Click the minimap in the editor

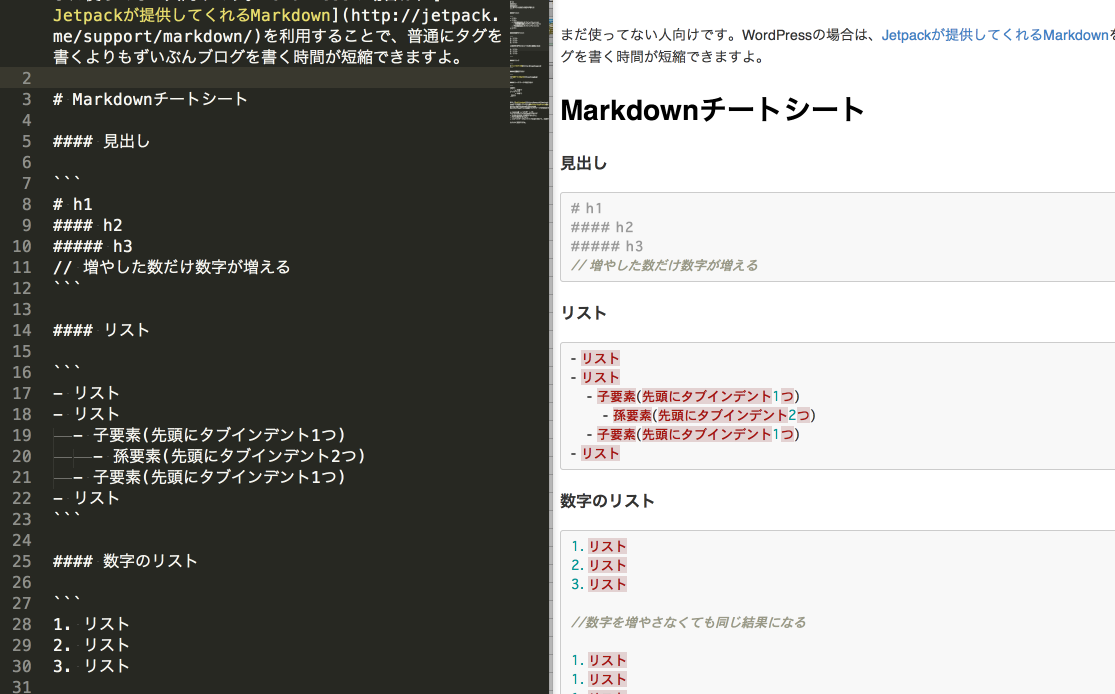[528, 64]
